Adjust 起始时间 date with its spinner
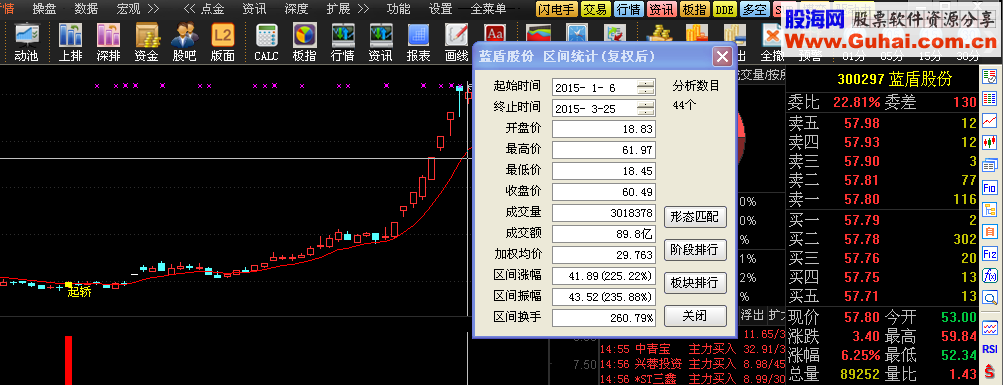This screenshot has width=1003, height=385. 646,88
